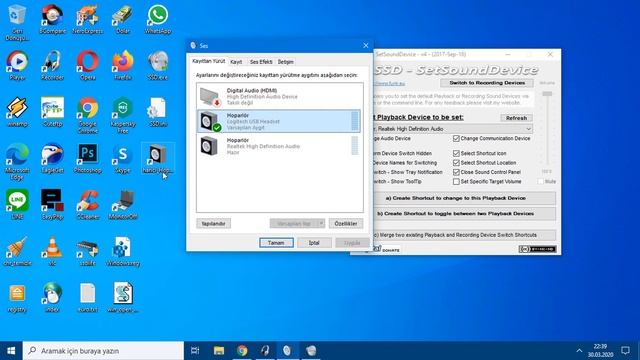Click the Player desktop shortcut
This screenshot has width=640, height=360.
(17, 64)
